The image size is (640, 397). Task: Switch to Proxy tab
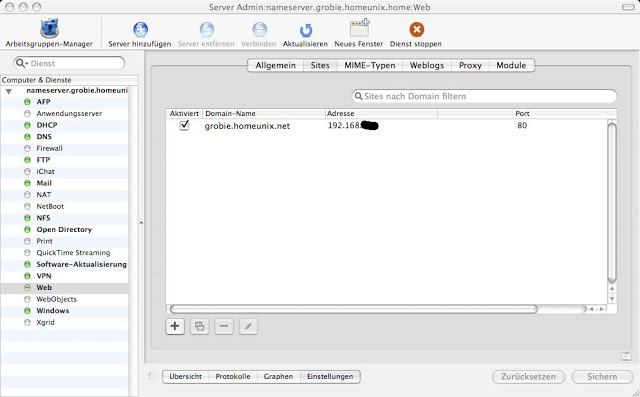click(x=470, y=65)
